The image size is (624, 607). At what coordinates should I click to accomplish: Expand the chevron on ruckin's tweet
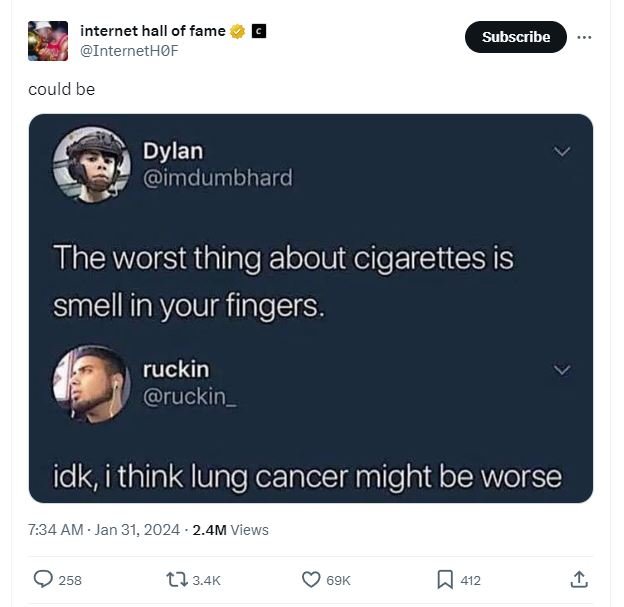click(562, 370)
